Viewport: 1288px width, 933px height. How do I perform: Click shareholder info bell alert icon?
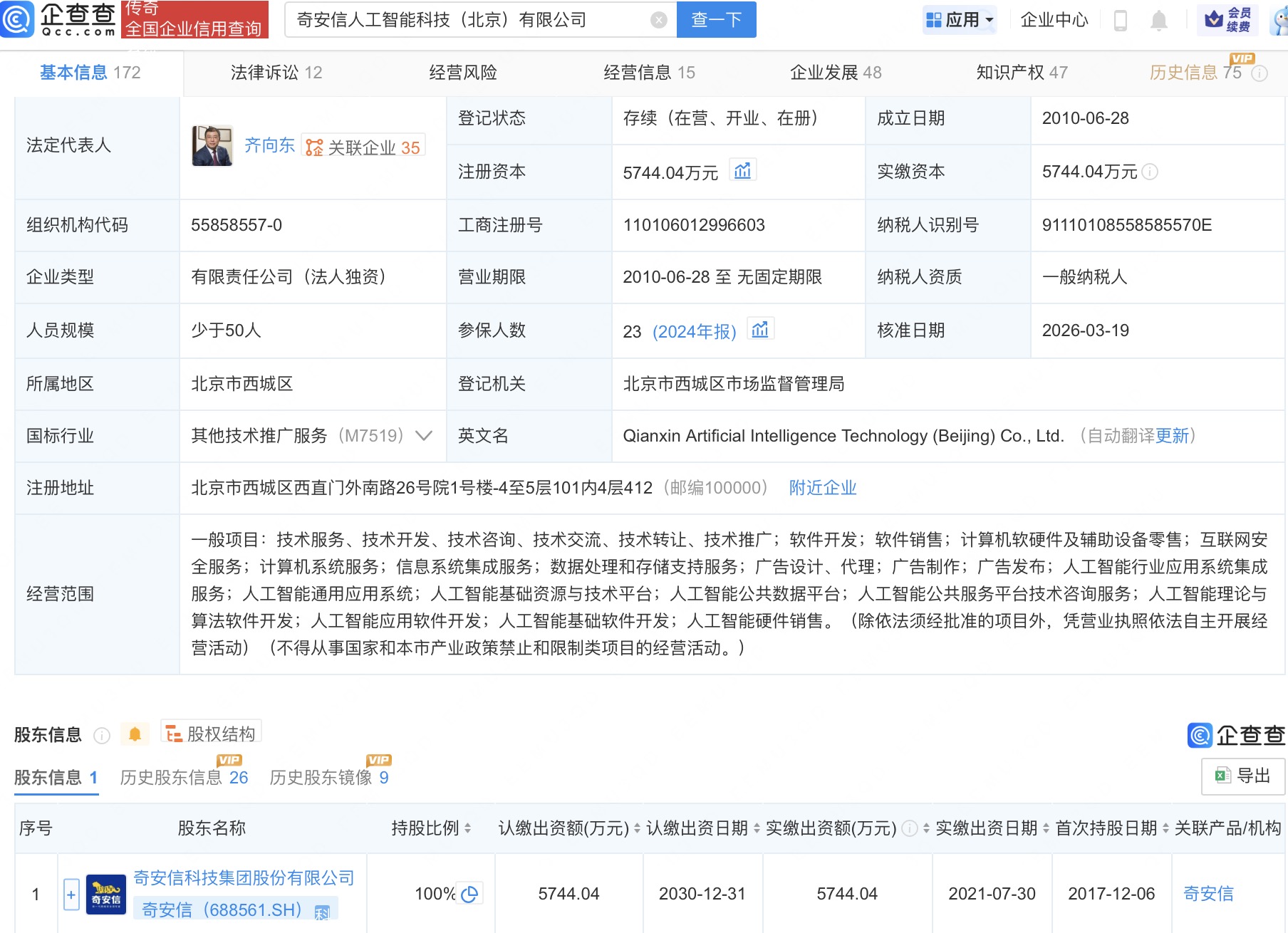tap(135, 734)
